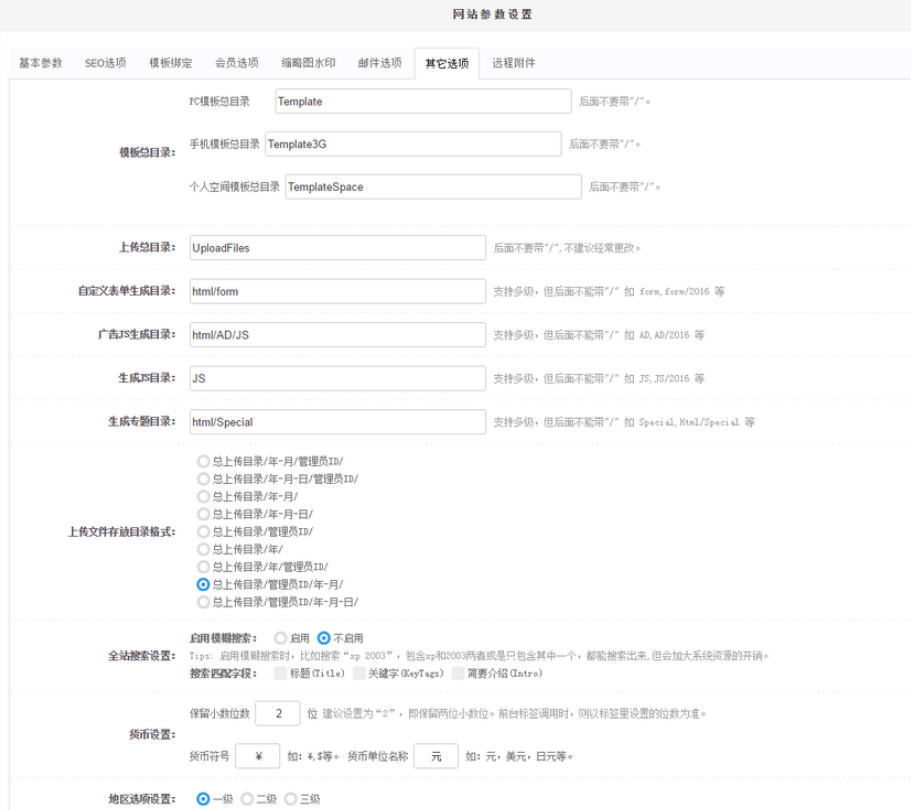Viewport: 911px width, 811px height.
Task: Select 总上传目录/年-月/管理员ID/ upload format
Action: pos(204,462)
